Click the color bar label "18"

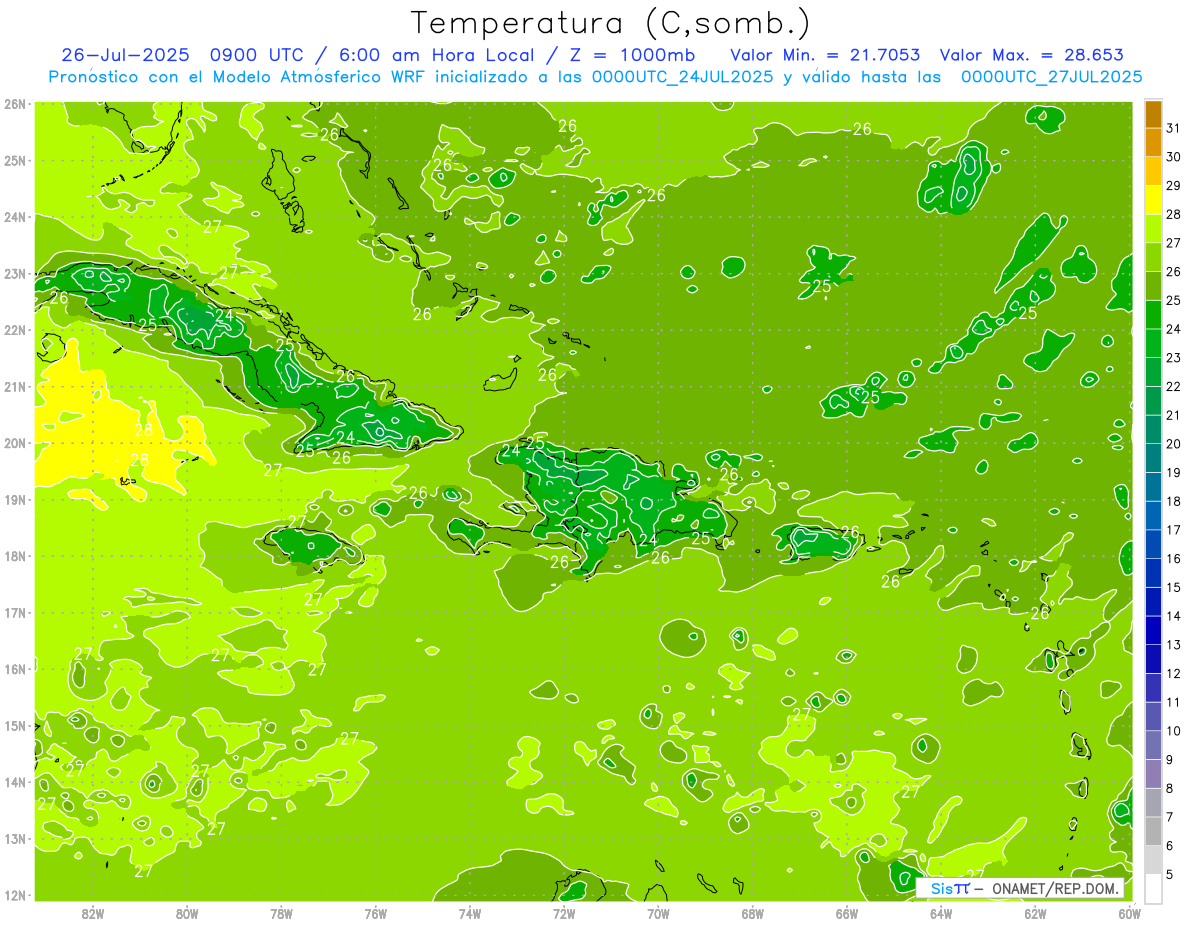point(1173,501)
